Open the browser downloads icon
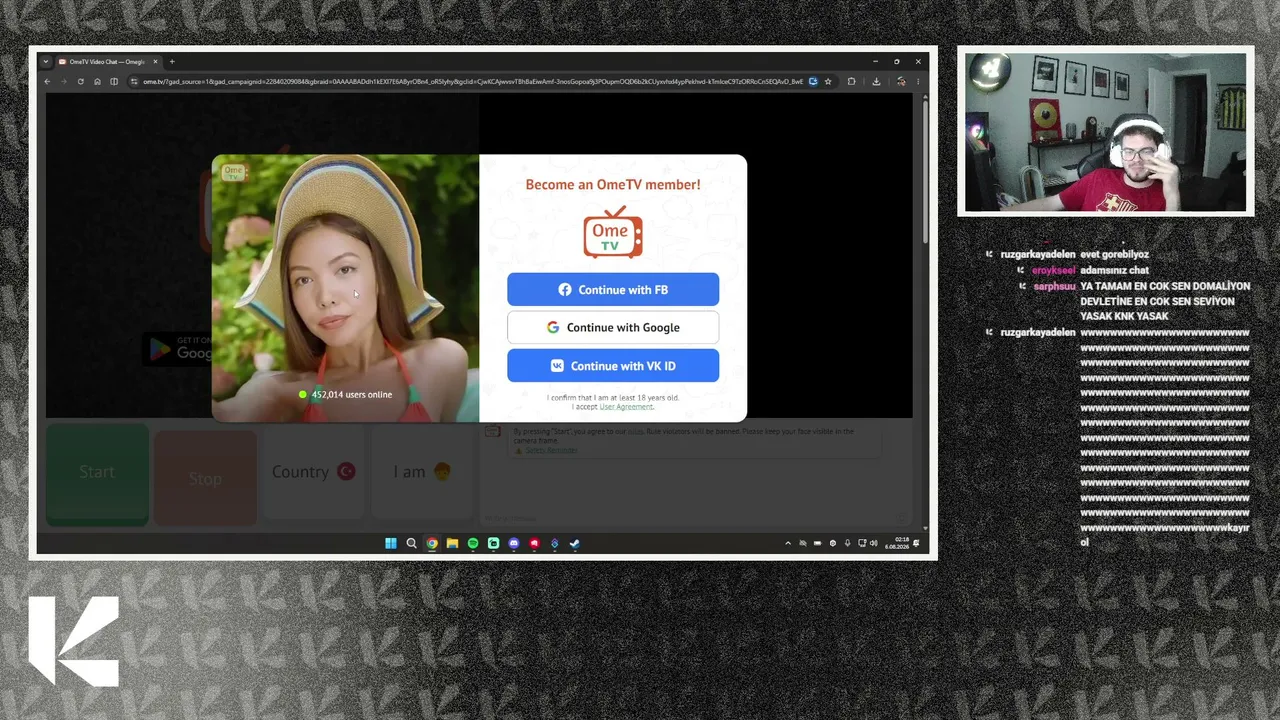This screenshot has height=720, width=1280. click(876, 82)
